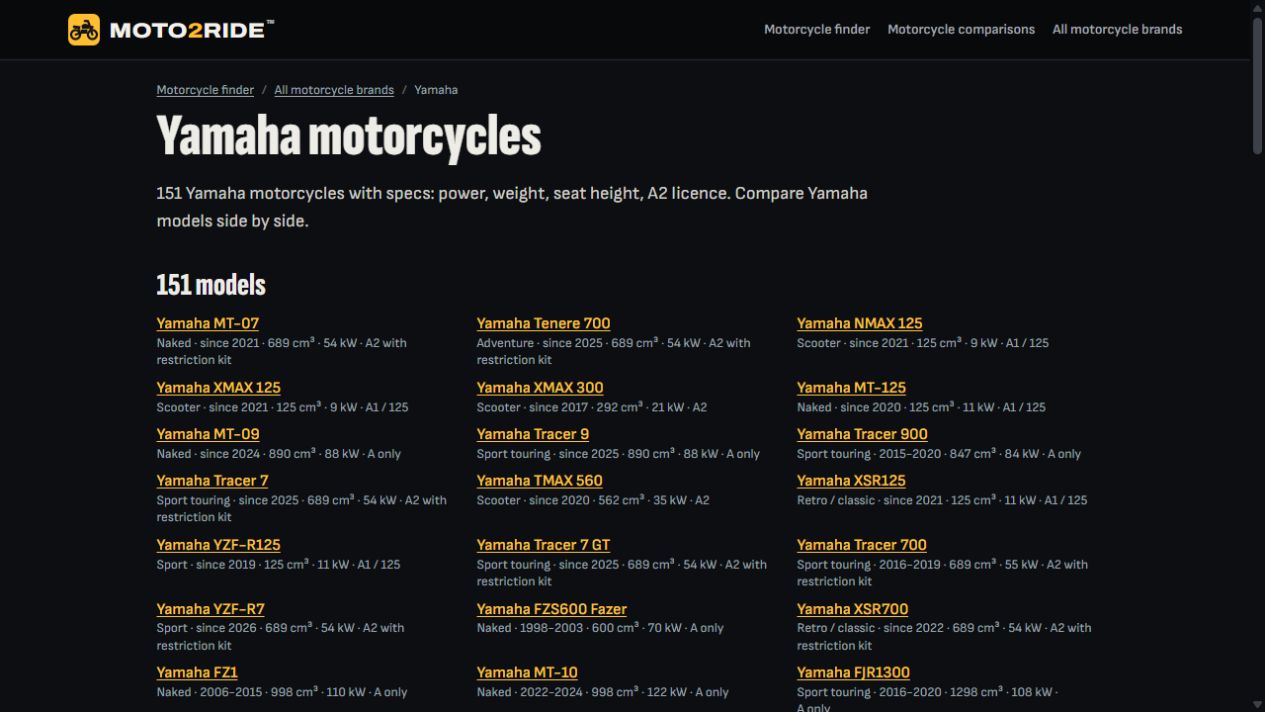Open the Yamaha Tracer 7 model page

212,480
